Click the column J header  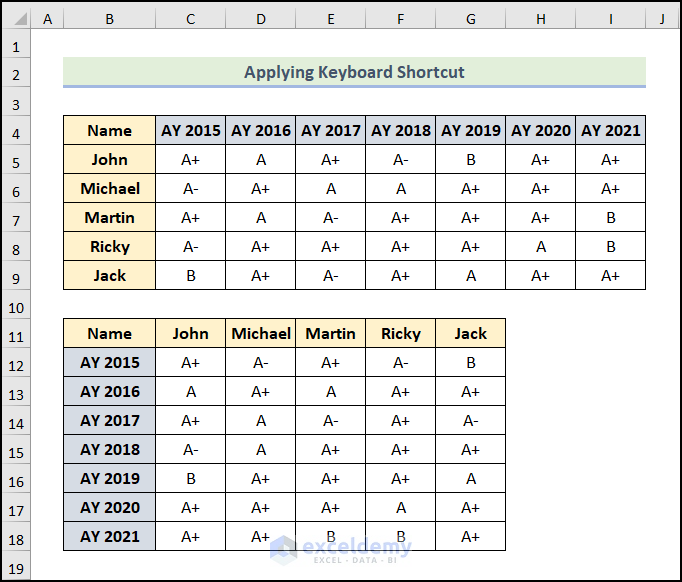pos(661,19)
